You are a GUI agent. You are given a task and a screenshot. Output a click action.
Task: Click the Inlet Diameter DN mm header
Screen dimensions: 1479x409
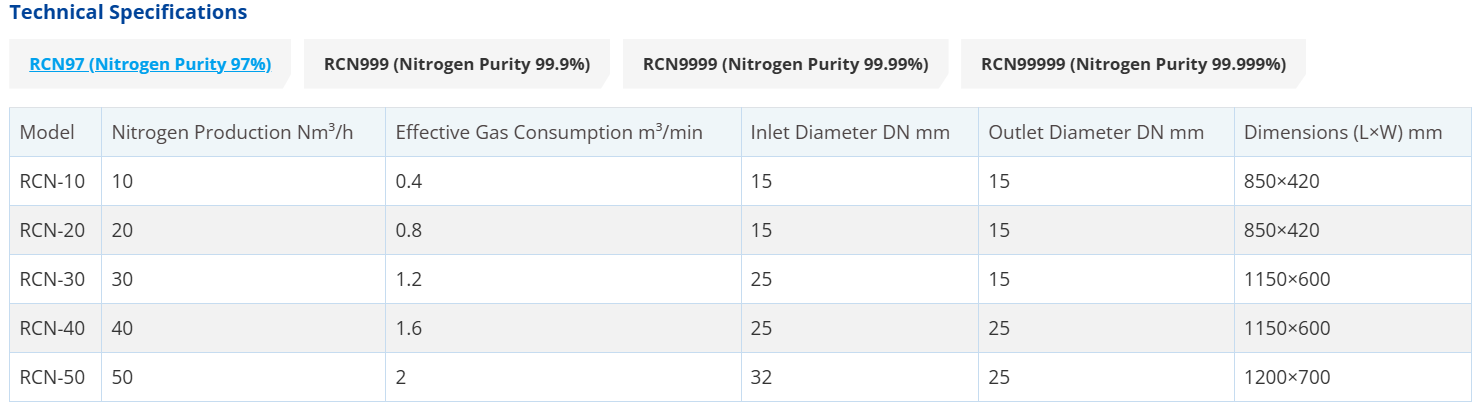(x=850, y=132)
